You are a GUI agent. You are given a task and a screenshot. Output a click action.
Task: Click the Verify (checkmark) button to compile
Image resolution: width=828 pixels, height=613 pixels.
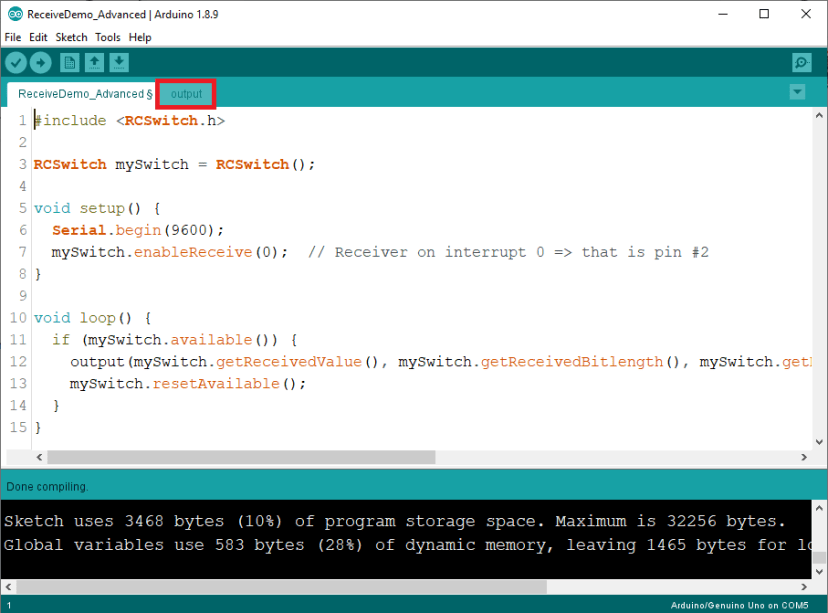[16, 62]
